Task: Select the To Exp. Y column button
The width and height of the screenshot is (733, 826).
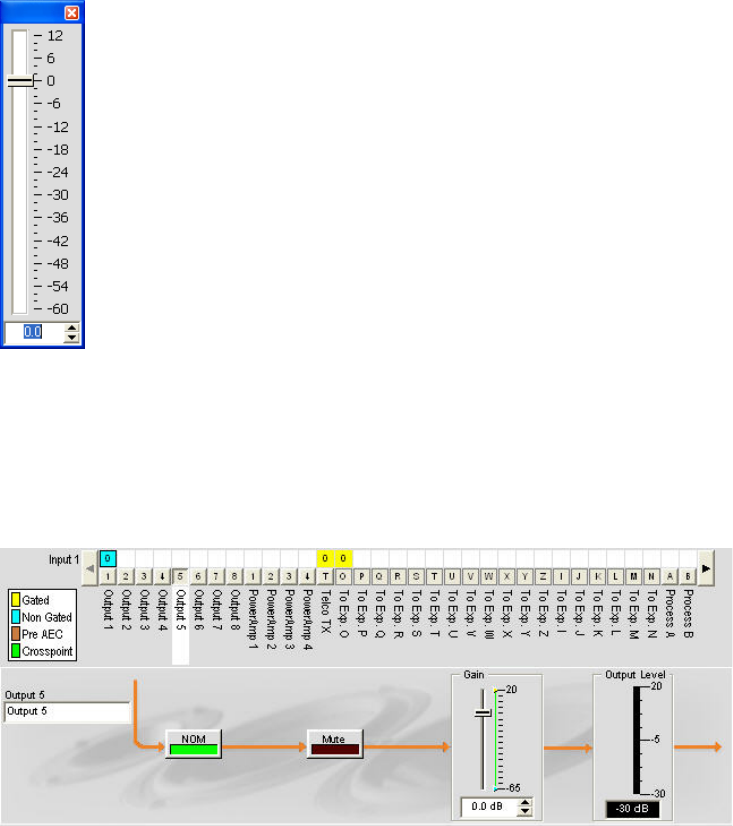Action: coord(525,576)
